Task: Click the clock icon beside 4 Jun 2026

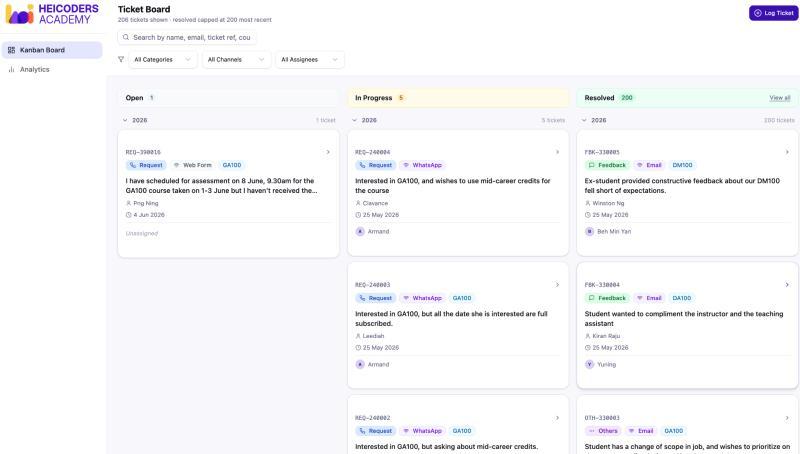Action: [x=129, y=215]
